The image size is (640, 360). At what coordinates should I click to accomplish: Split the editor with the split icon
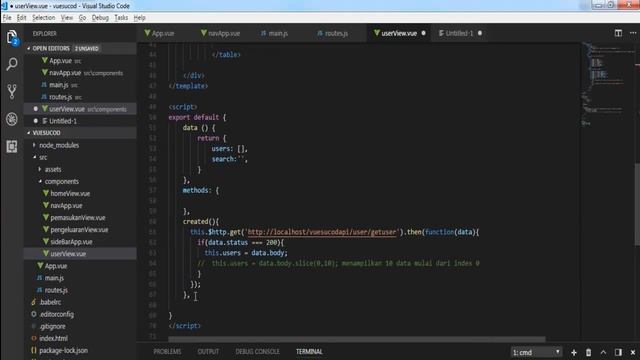click(618, 33)
